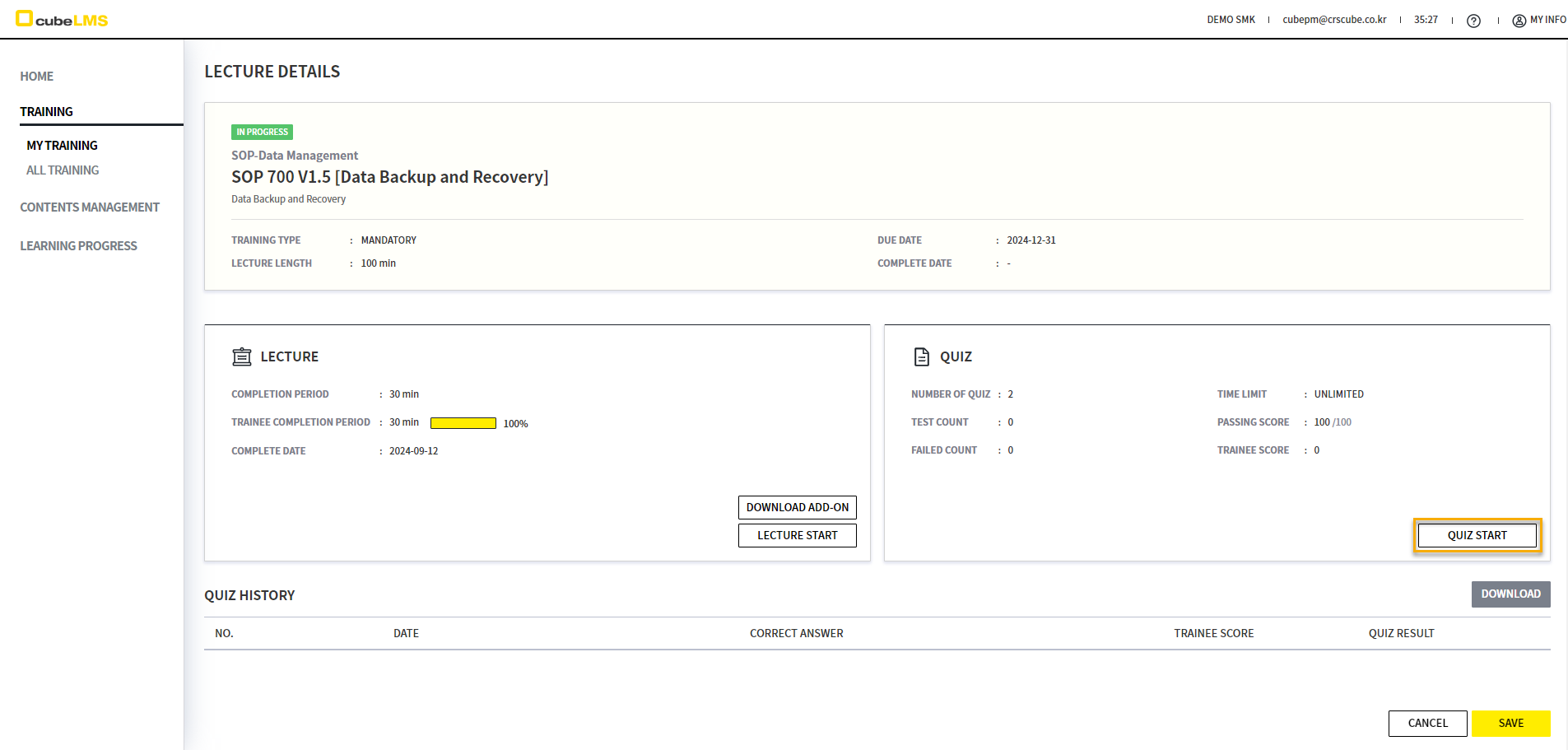
Task: Begin the quiz with QUIZ START
Action: click(x=1477, y=535)
